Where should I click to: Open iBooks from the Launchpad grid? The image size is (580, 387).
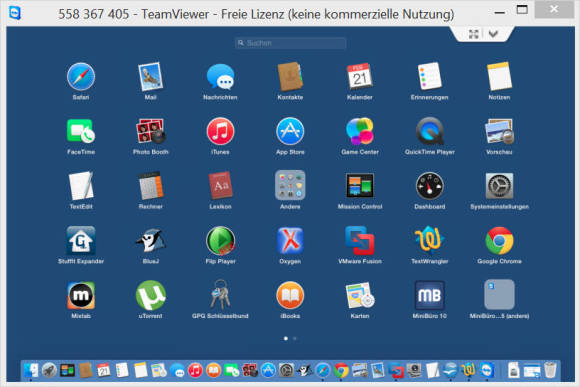pyautogui.click(x=290, y=295)
